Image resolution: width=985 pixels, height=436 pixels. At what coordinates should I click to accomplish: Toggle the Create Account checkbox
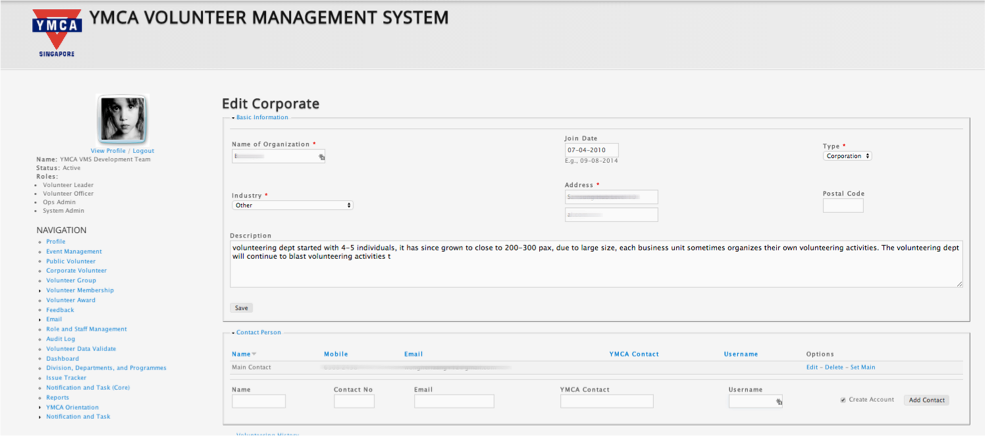coord(842,400)
